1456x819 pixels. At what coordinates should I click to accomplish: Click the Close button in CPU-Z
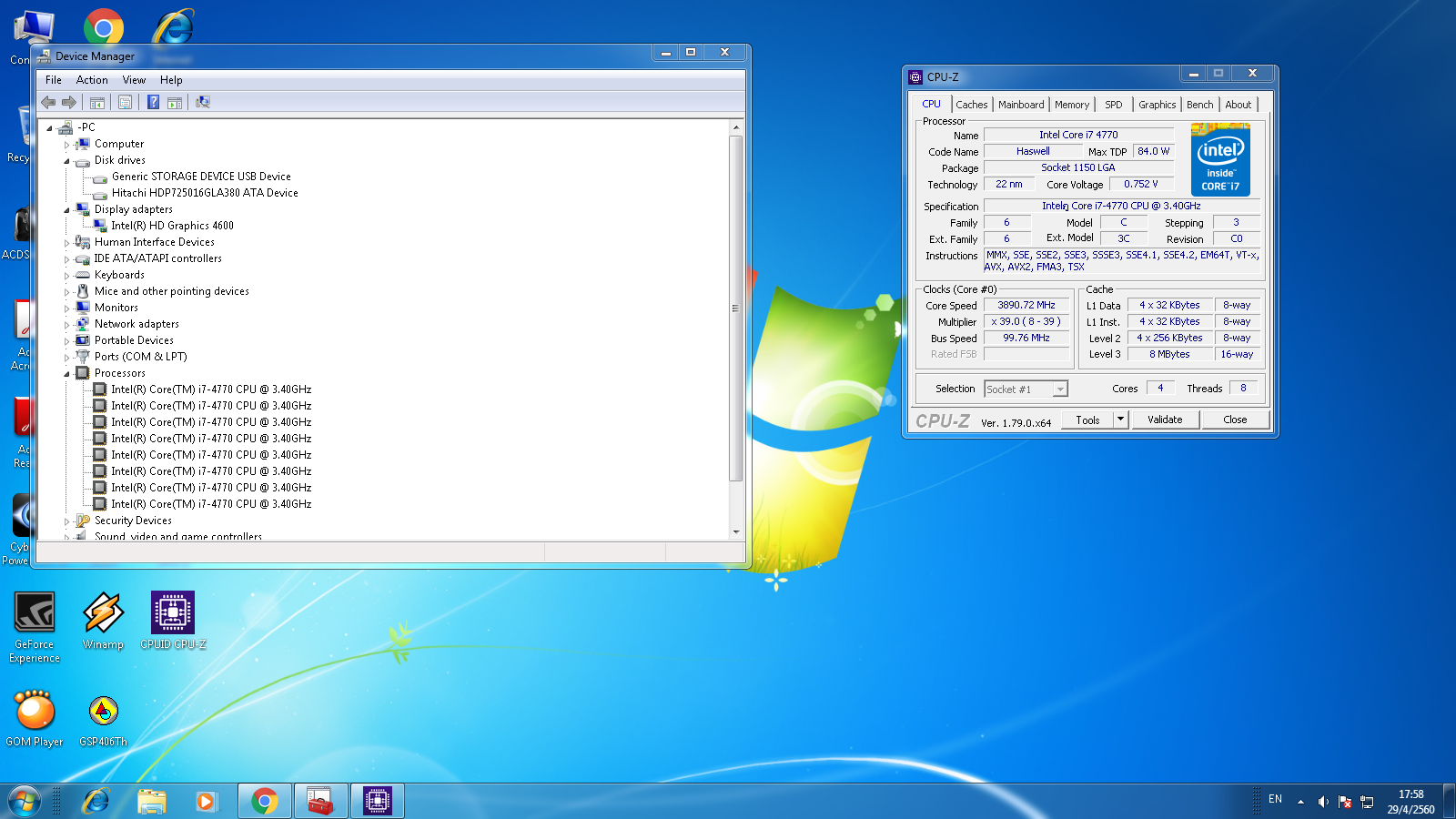1235,420
